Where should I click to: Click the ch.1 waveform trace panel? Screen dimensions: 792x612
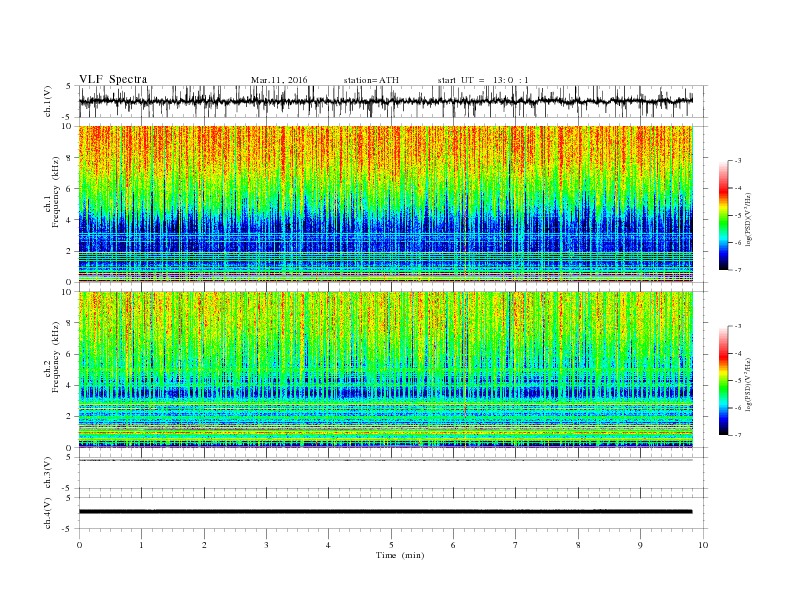(x=393, y=101)
